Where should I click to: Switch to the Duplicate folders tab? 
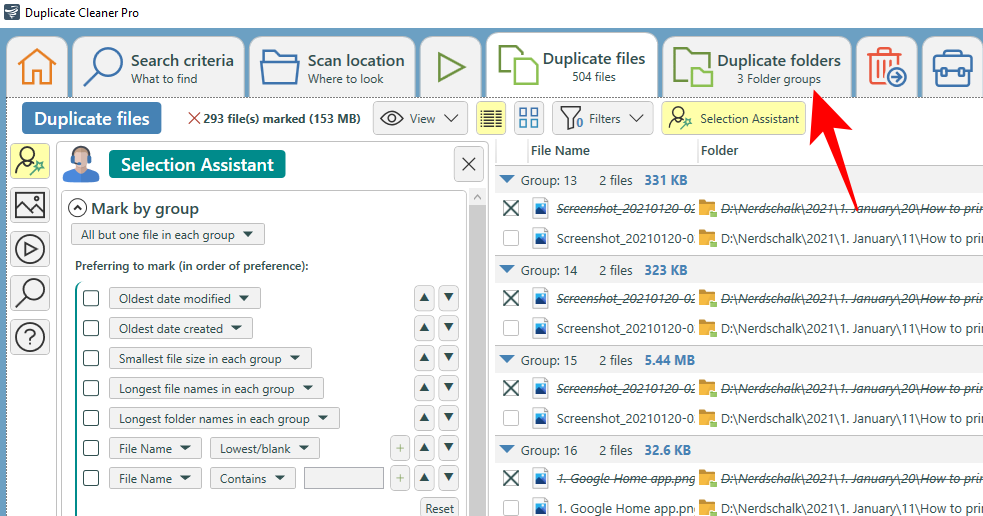click(x=758, y=68)
